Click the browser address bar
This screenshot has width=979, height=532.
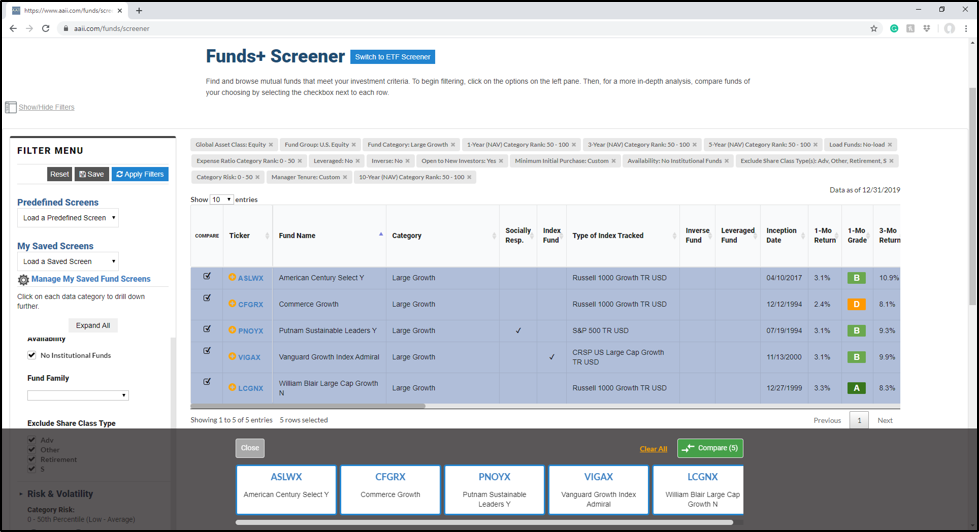tap(462, 29)
